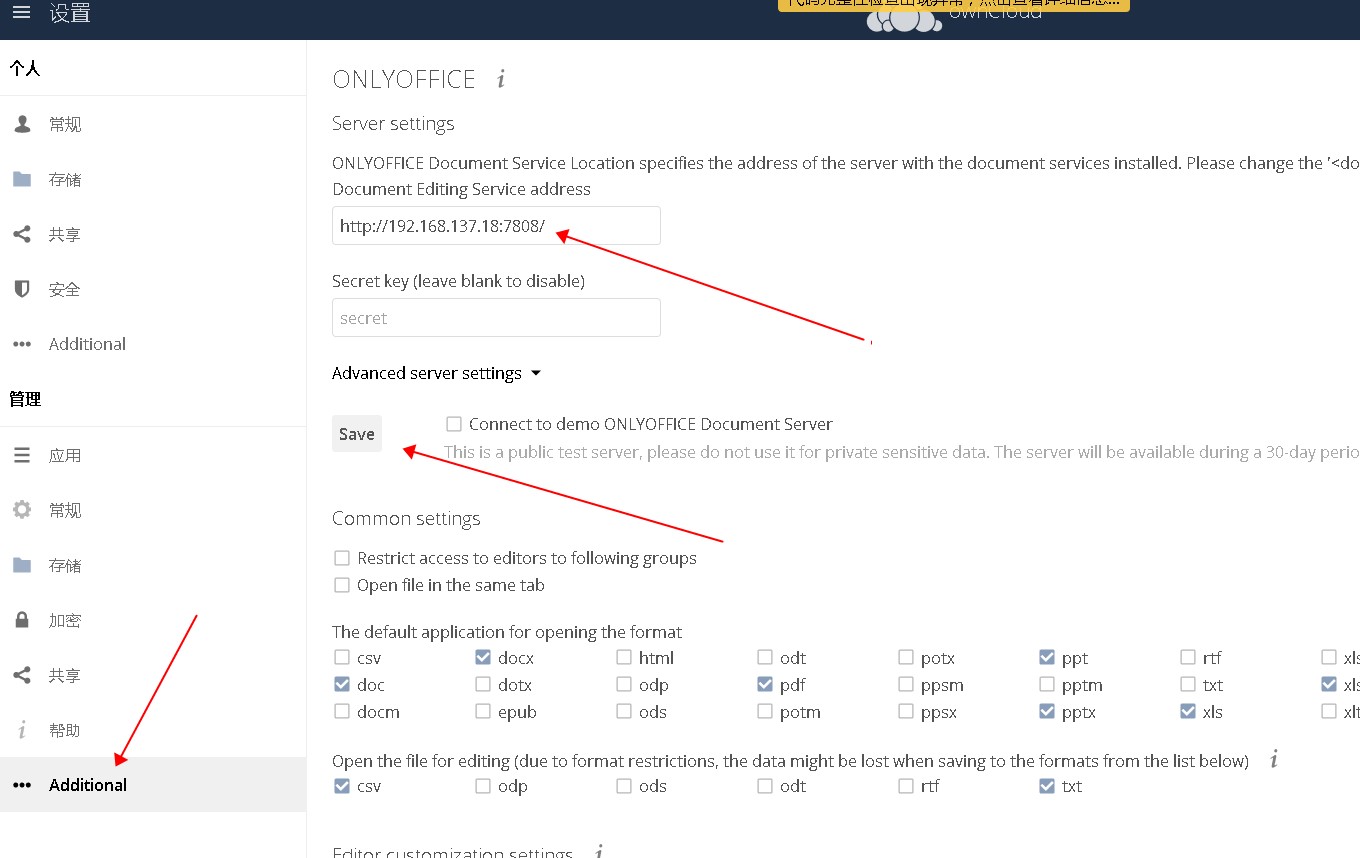Image resolution: width=1360 pixels, height=858 pixels.
Task: Uncheck doc in default application formats
Action: pos(342,685)
